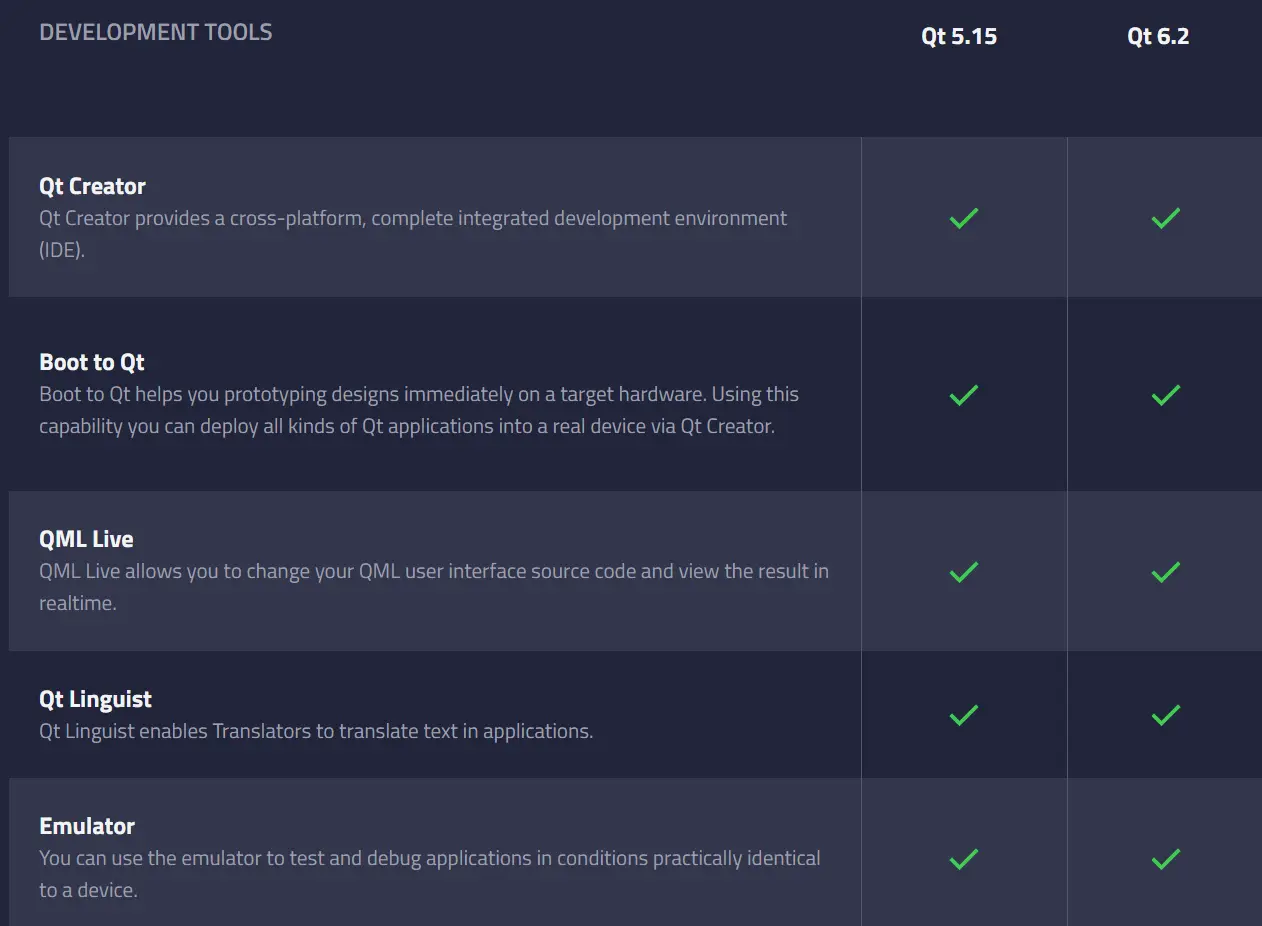Image resolution: width=1262 pixels, height=926 pixels.
Task: Select the Qt Linguist row title
Action: click(96, 699)
